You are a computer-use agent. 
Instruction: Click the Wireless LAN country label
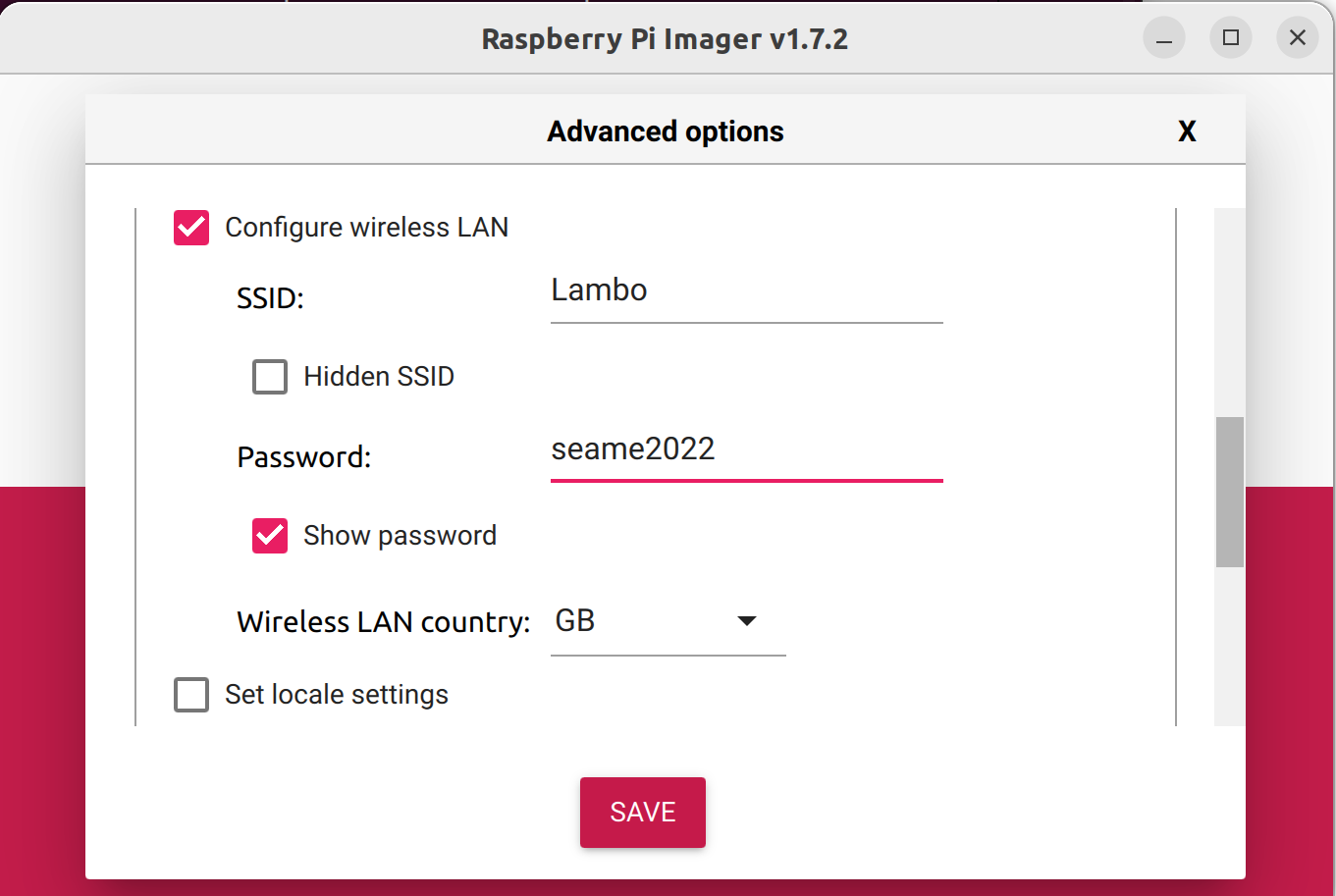(x=384, y=622)
